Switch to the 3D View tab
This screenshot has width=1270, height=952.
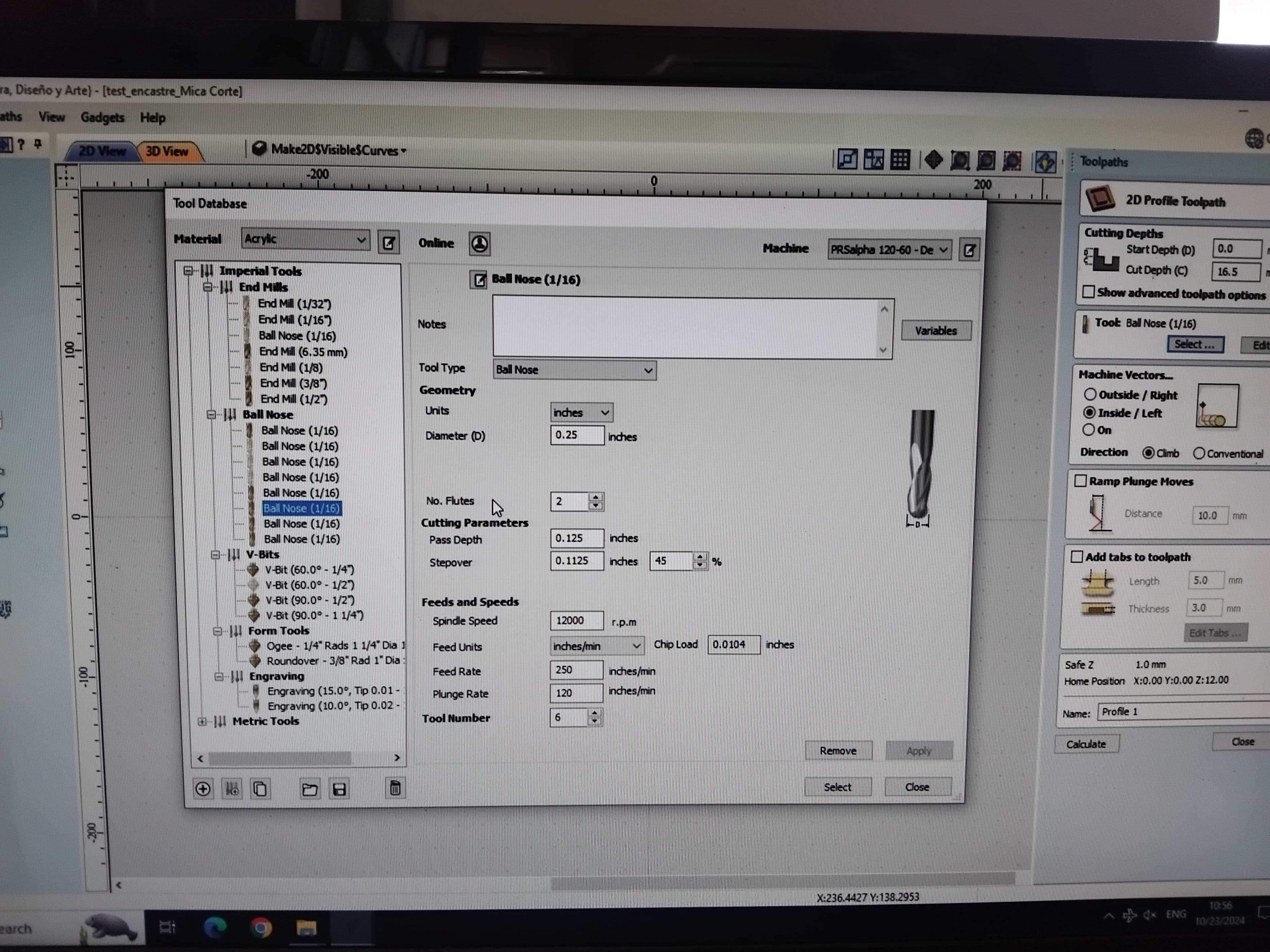tap(167, 152)
